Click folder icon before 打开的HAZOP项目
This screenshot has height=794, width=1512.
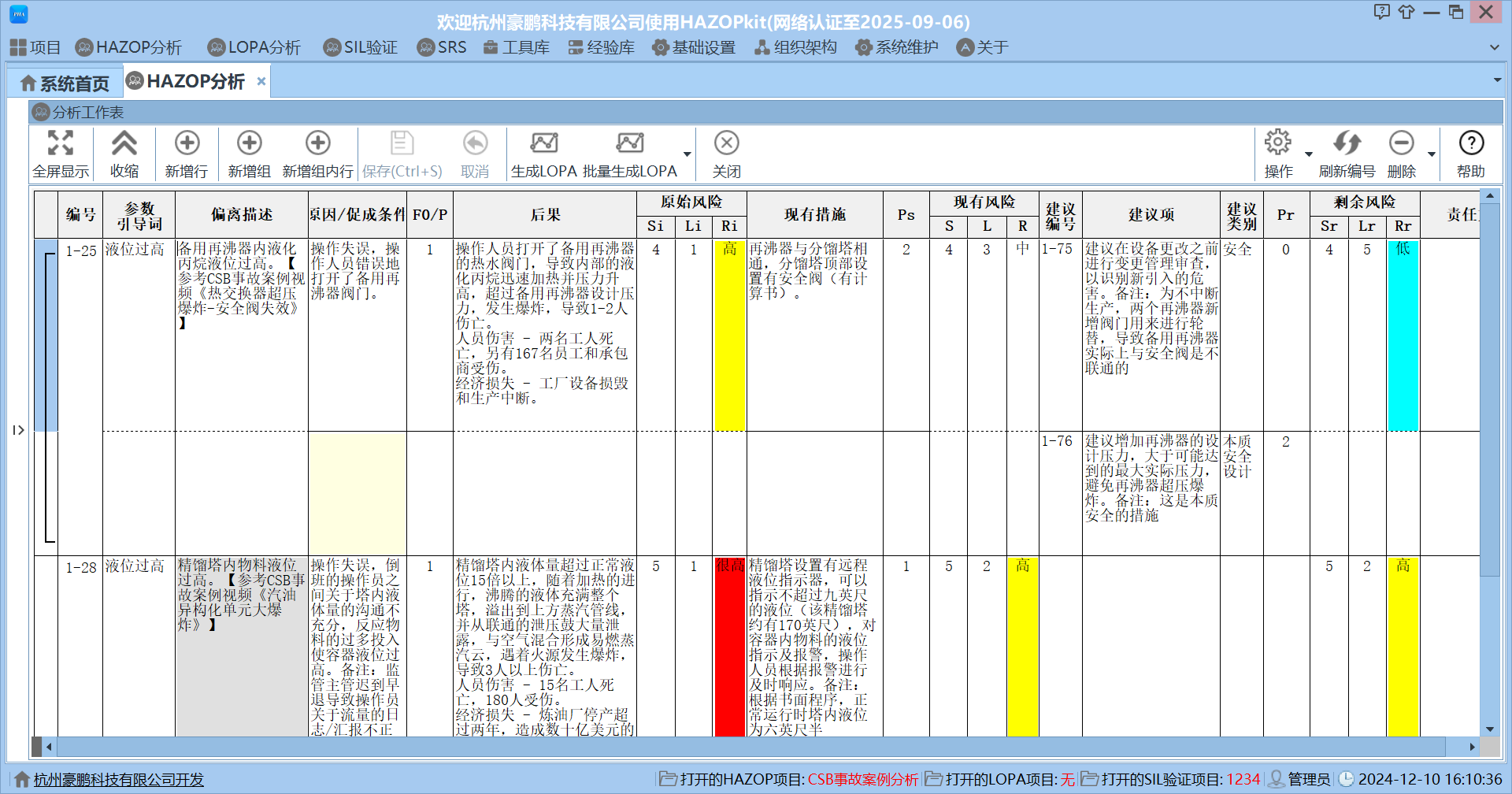pos(668,779)
